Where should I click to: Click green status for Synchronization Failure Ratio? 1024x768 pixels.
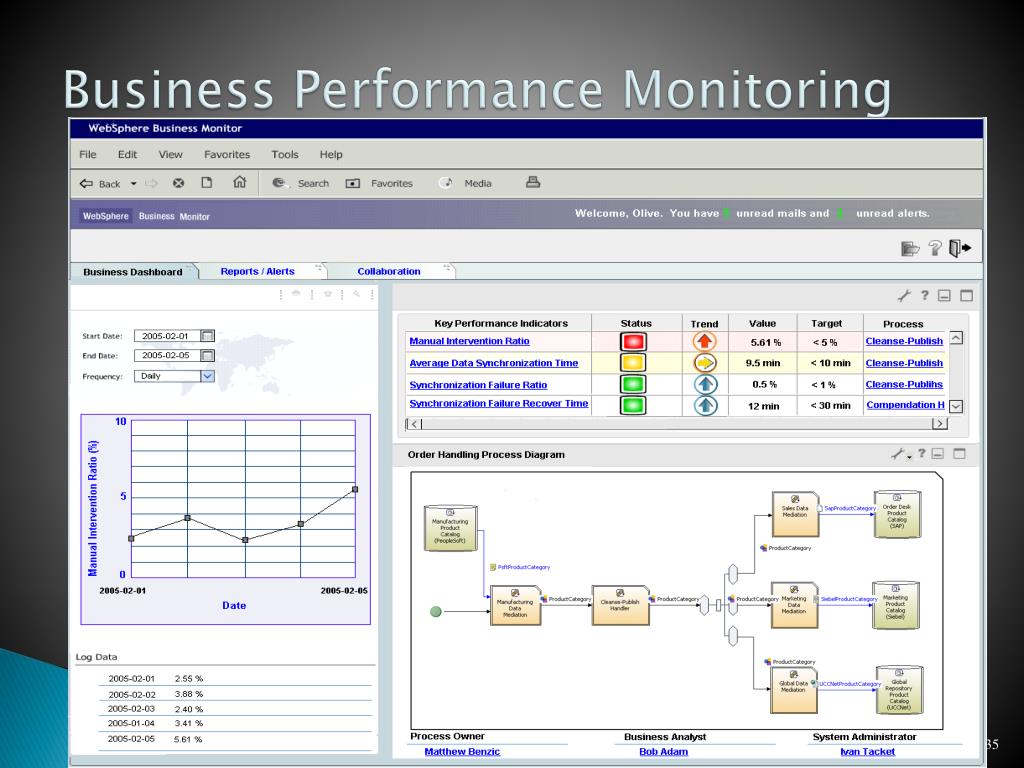[x=633, y=384]
